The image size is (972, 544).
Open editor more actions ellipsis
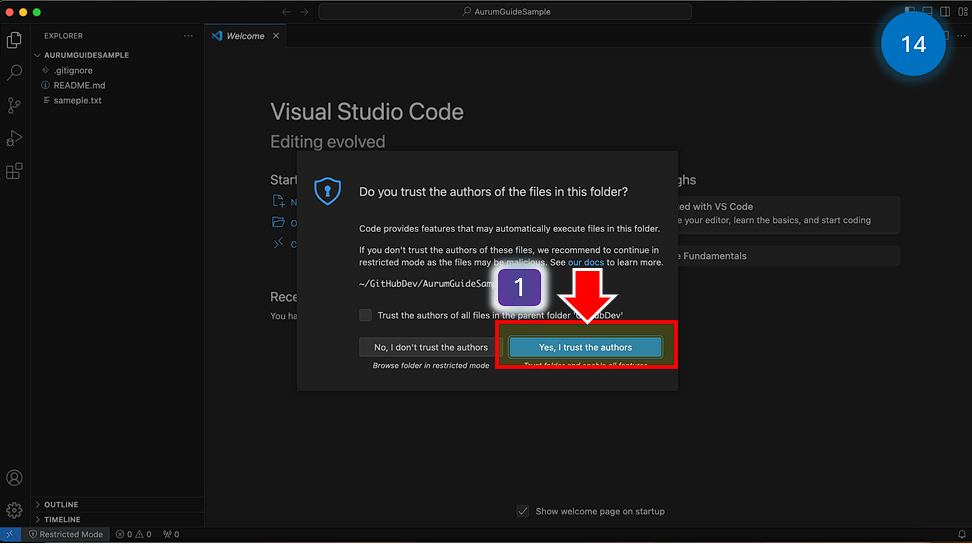pyautogui.click(x=961, y=36)
